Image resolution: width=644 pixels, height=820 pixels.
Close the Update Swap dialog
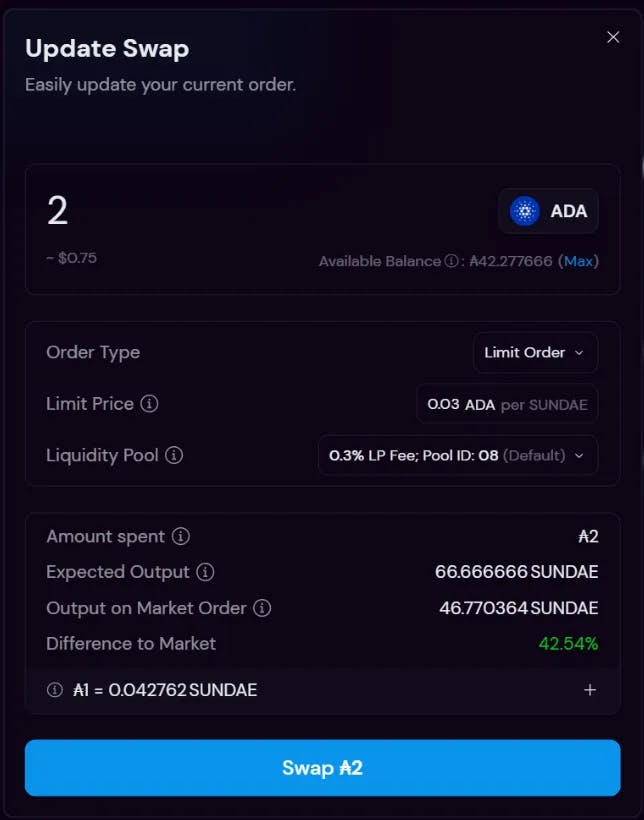point(613,37)
